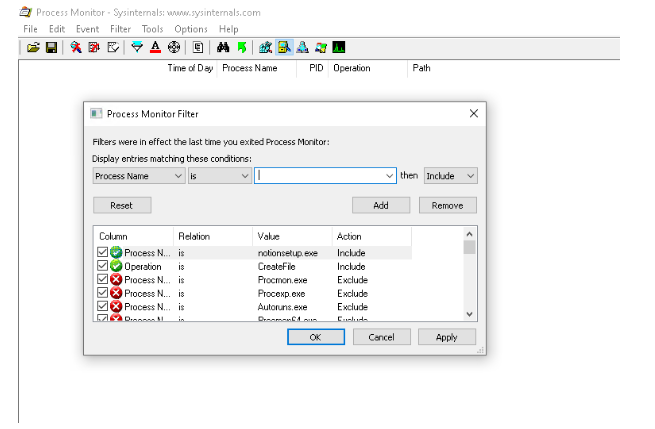The width and height of the screenshot is (655, 429).
Task: Click the Find binoculars icon
Action: coord(223,48)
